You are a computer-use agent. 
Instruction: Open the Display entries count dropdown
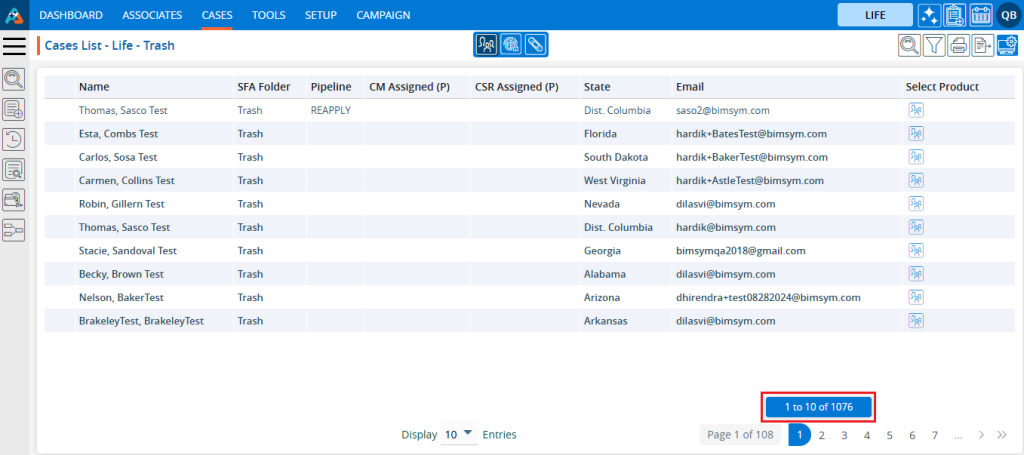click(460, 435)
